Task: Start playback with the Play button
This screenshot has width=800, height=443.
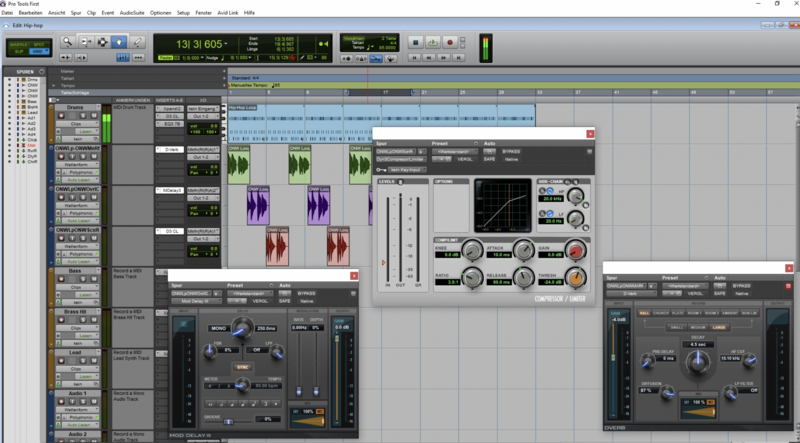Action: (x=432, y=42)
